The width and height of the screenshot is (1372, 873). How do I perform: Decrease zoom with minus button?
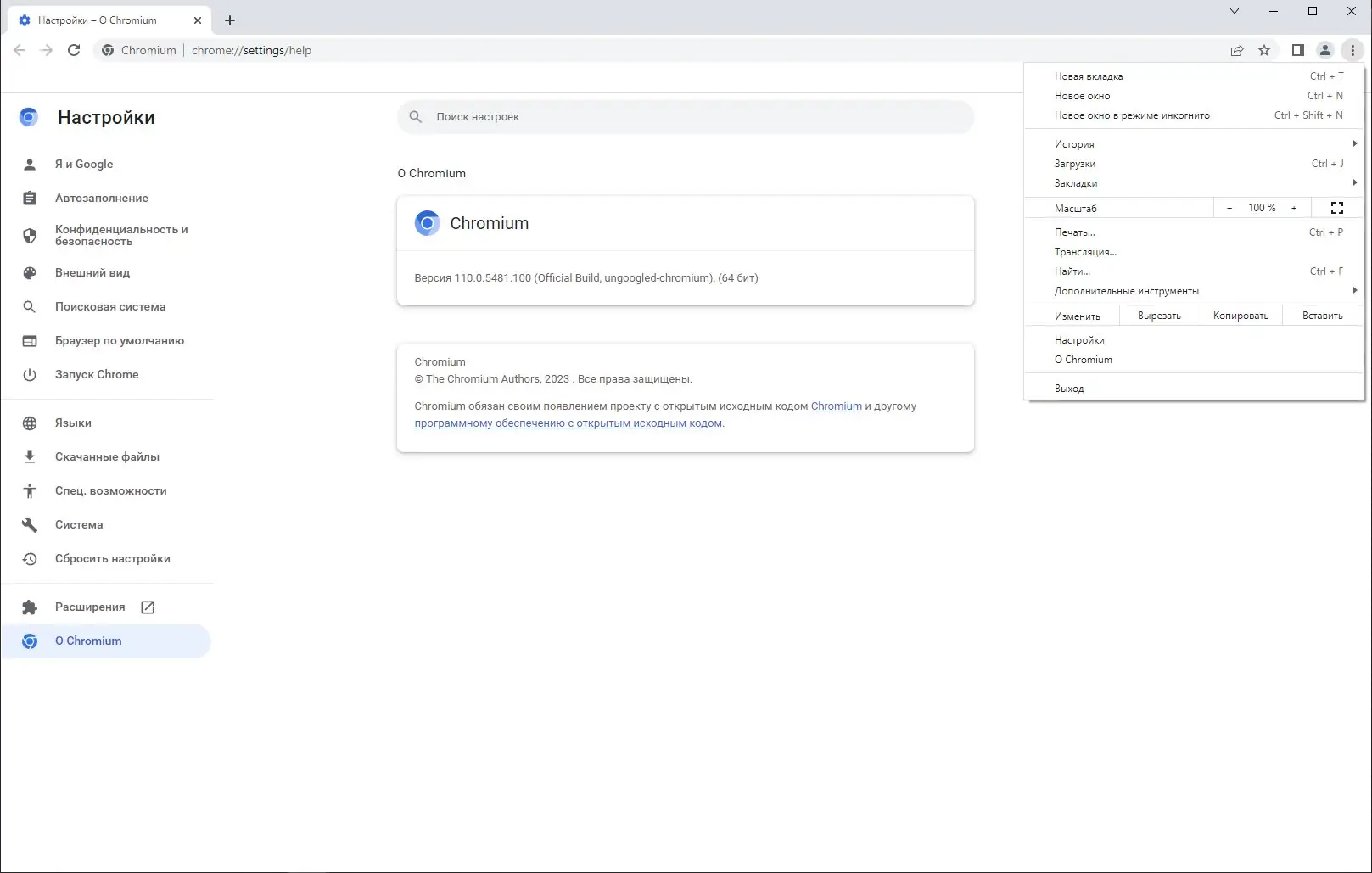point(1229,208)
